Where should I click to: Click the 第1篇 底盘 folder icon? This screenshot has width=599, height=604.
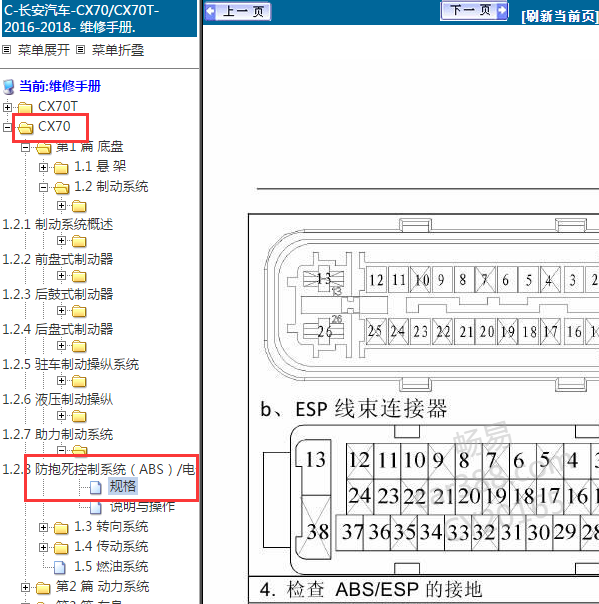tap(44, 148)
